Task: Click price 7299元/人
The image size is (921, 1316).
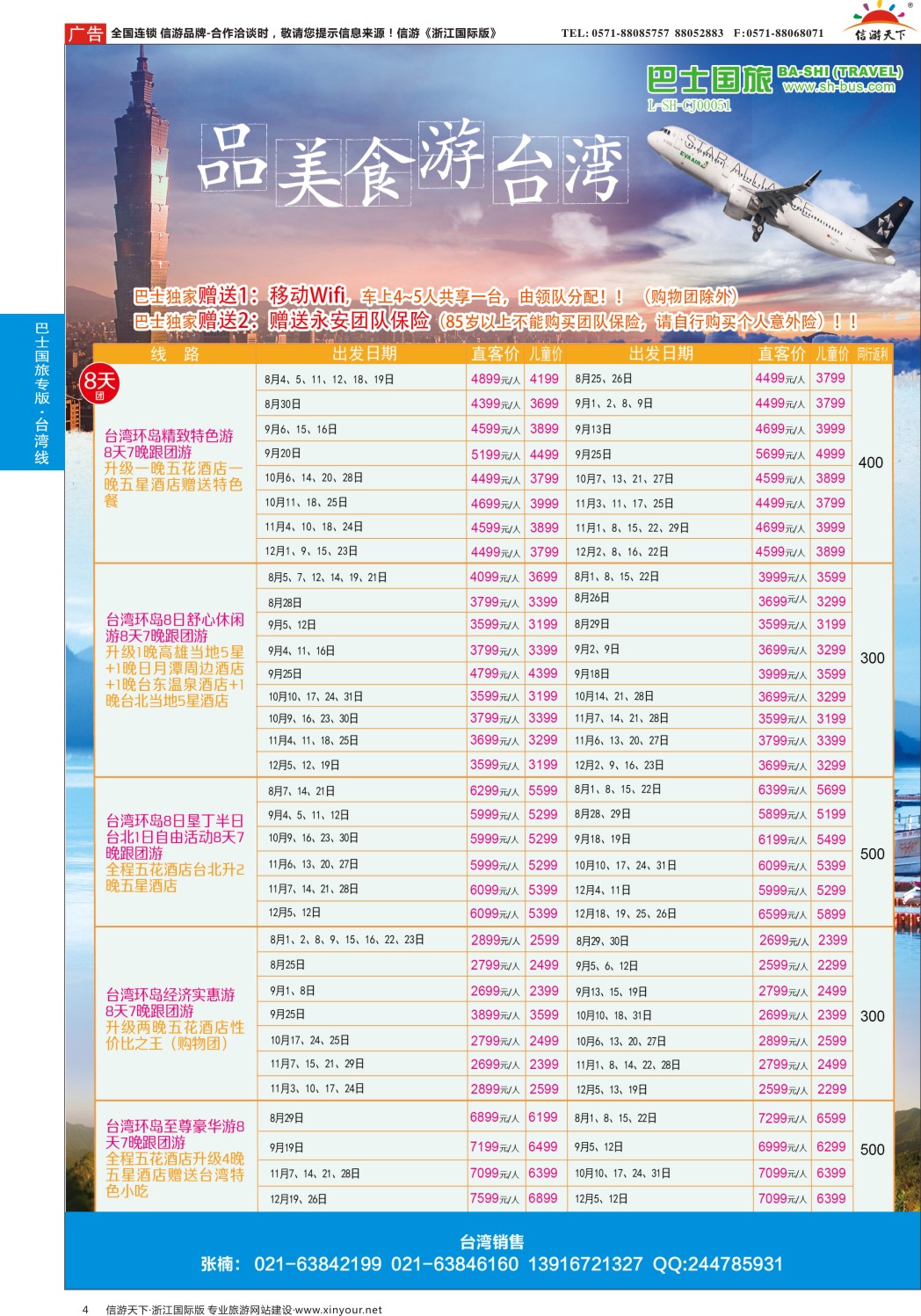Action: (782, 1118)
